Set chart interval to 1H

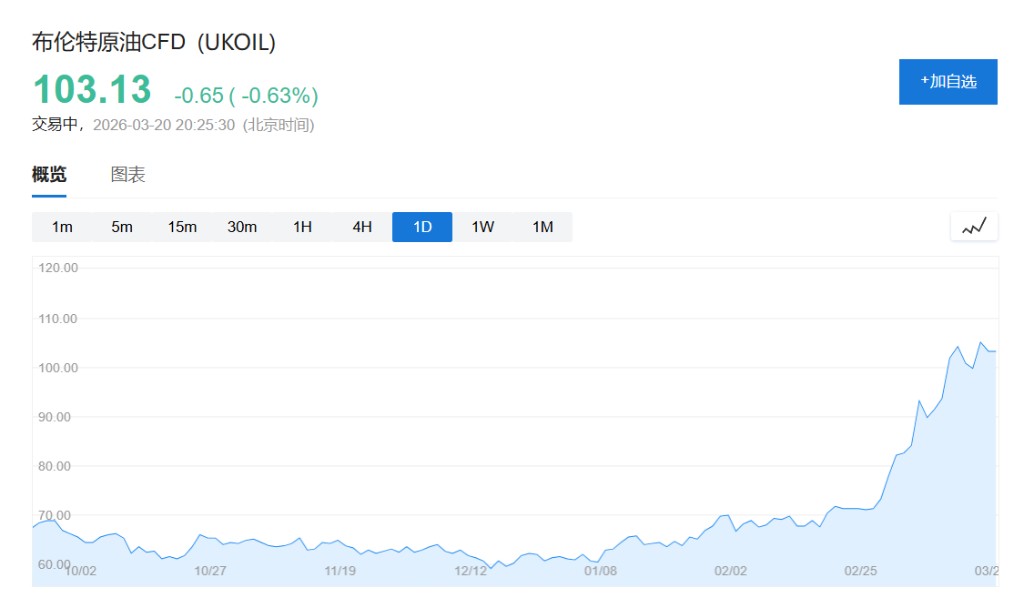pyautogui.click(x=302, y=227)
